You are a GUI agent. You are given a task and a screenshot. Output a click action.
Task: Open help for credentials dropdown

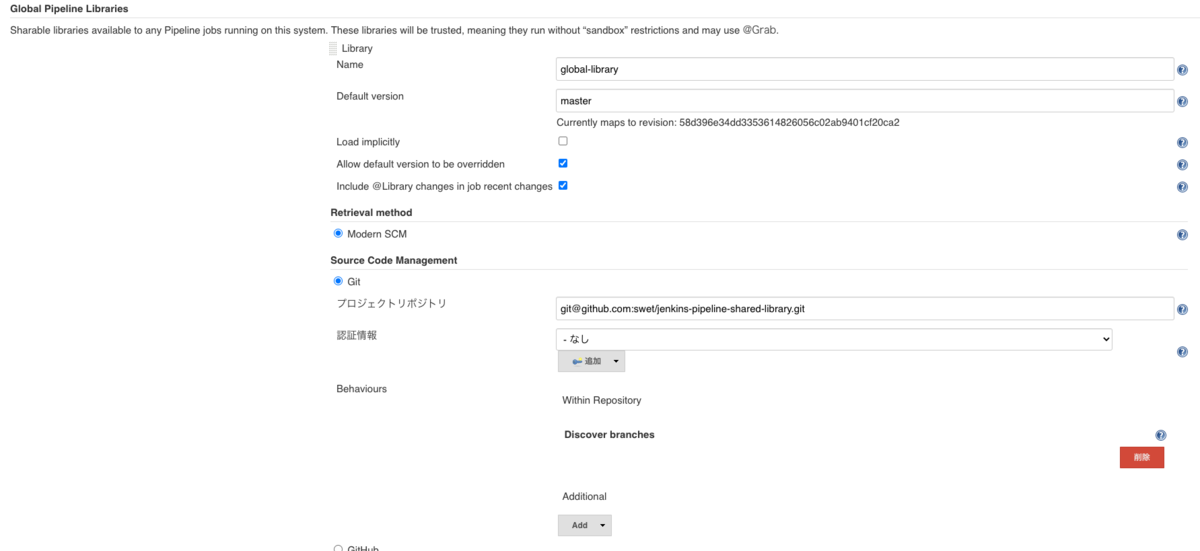pos(1182,352)
